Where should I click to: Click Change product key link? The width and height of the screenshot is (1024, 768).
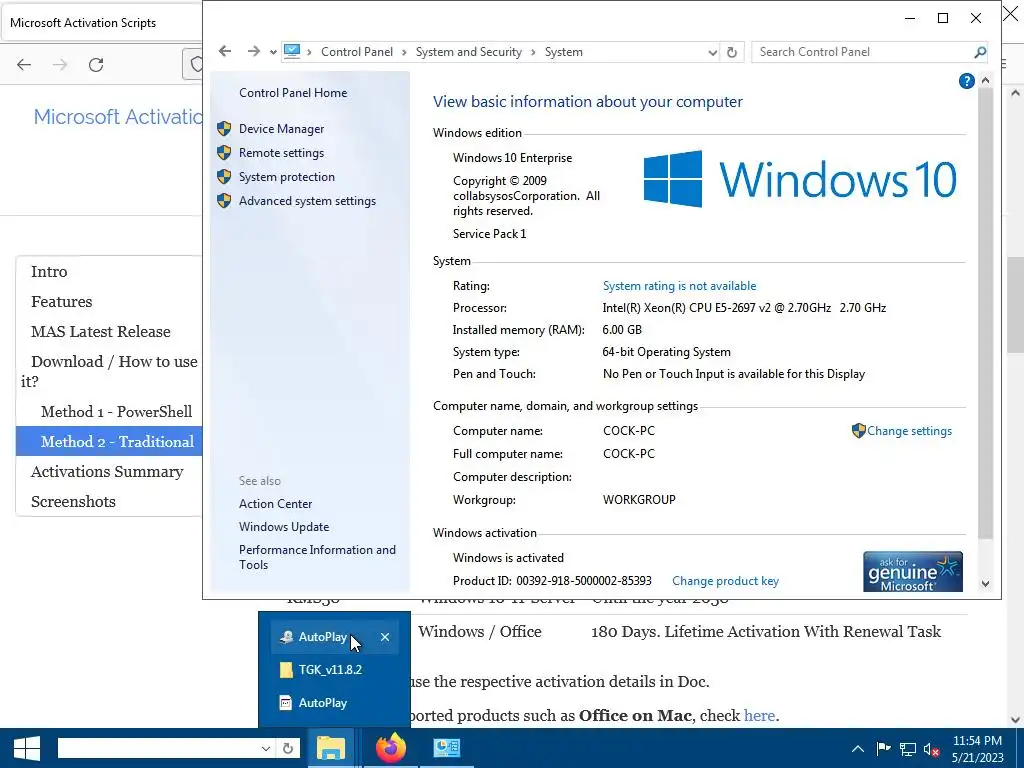tap(725, 581)
